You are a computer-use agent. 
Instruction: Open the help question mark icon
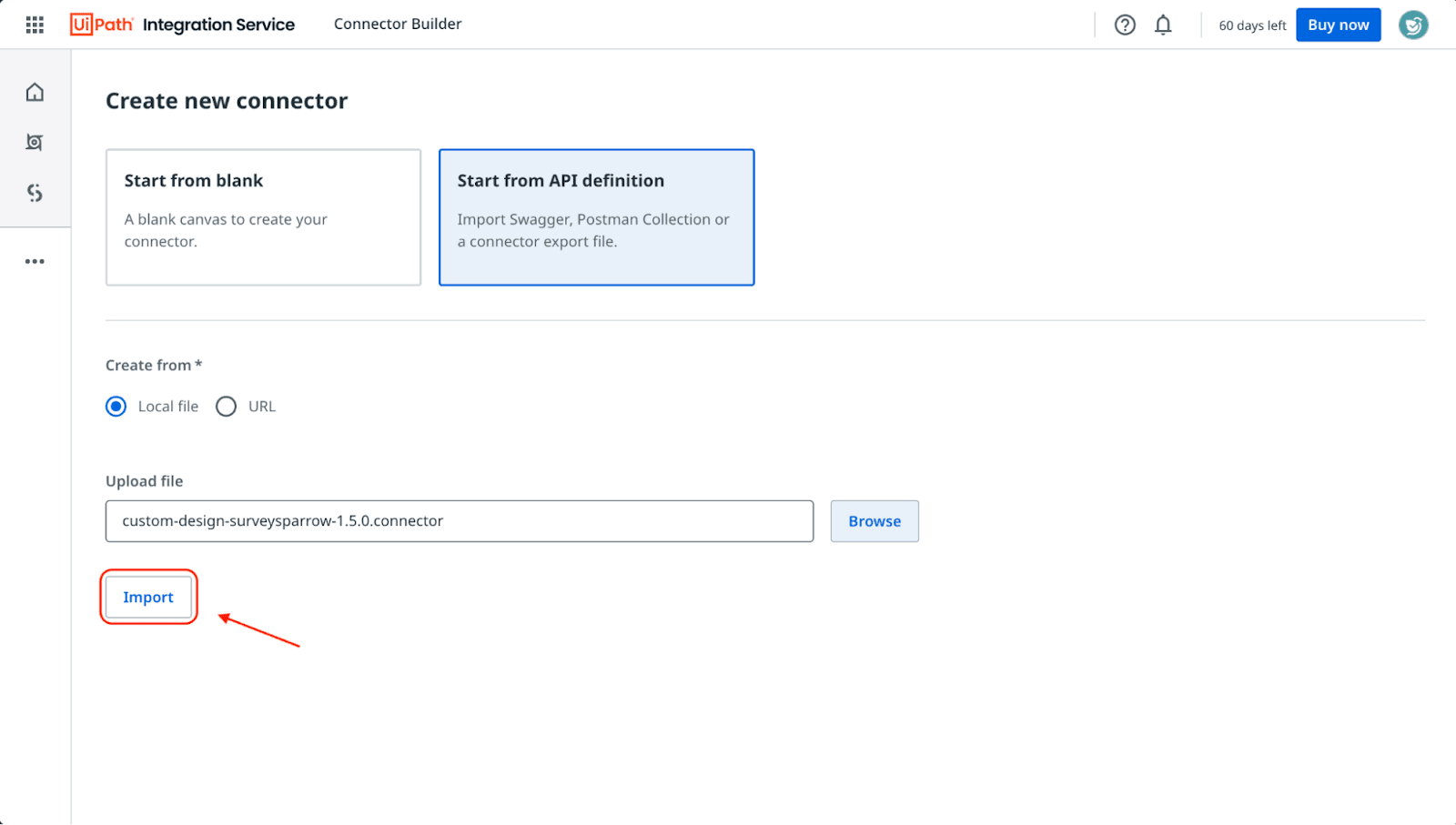pos(1125,25)
